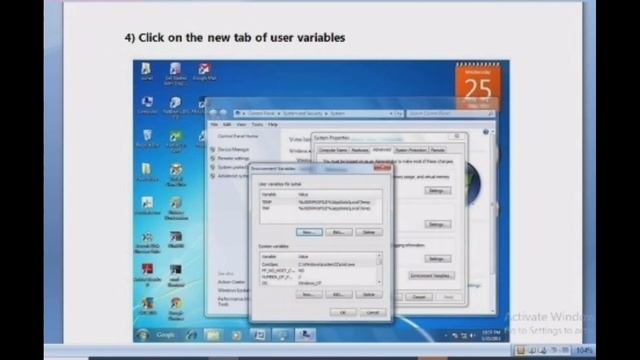Select the TMP user variable row

pyautogui.click(x=321, y=208)
